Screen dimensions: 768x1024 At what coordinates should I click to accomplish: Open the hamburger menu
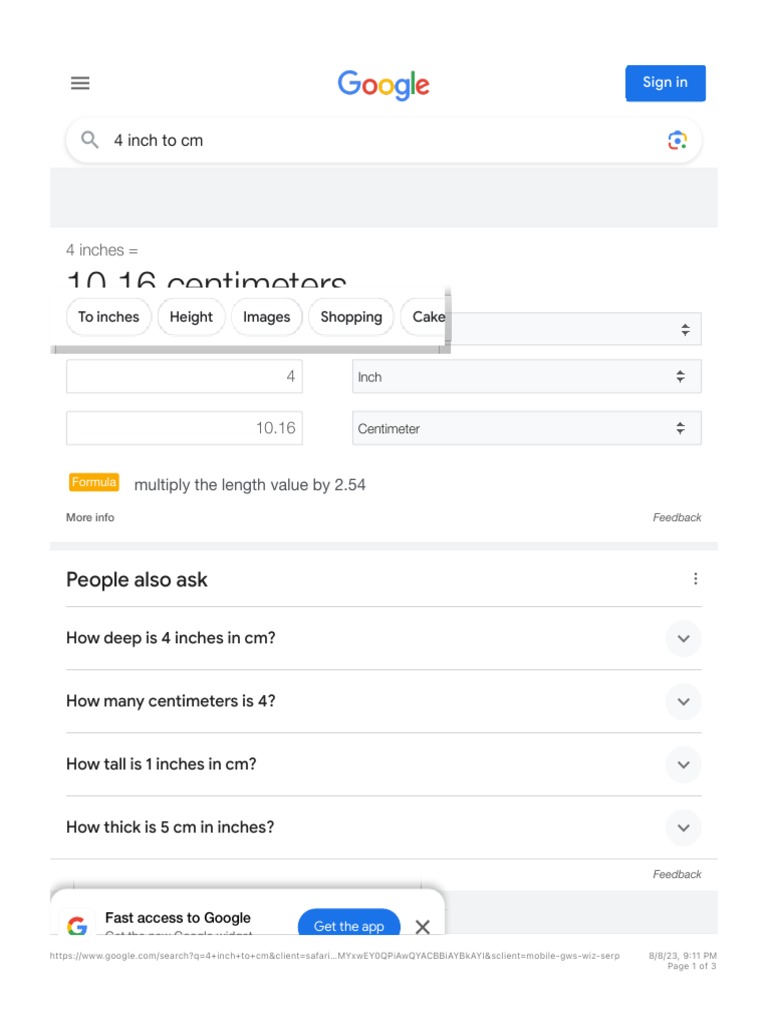pos(80,83)
